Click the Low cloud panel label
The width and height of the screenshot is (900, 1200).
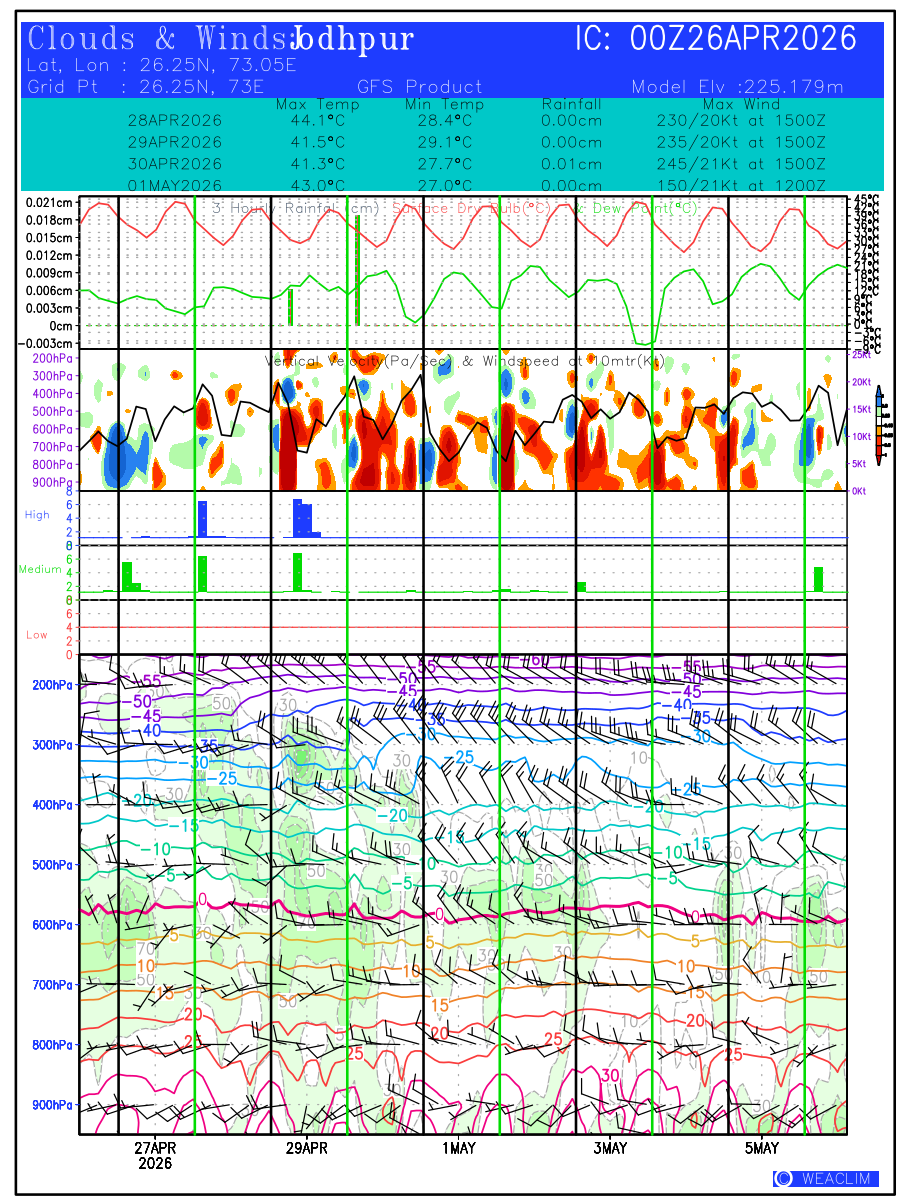point(37,635)
